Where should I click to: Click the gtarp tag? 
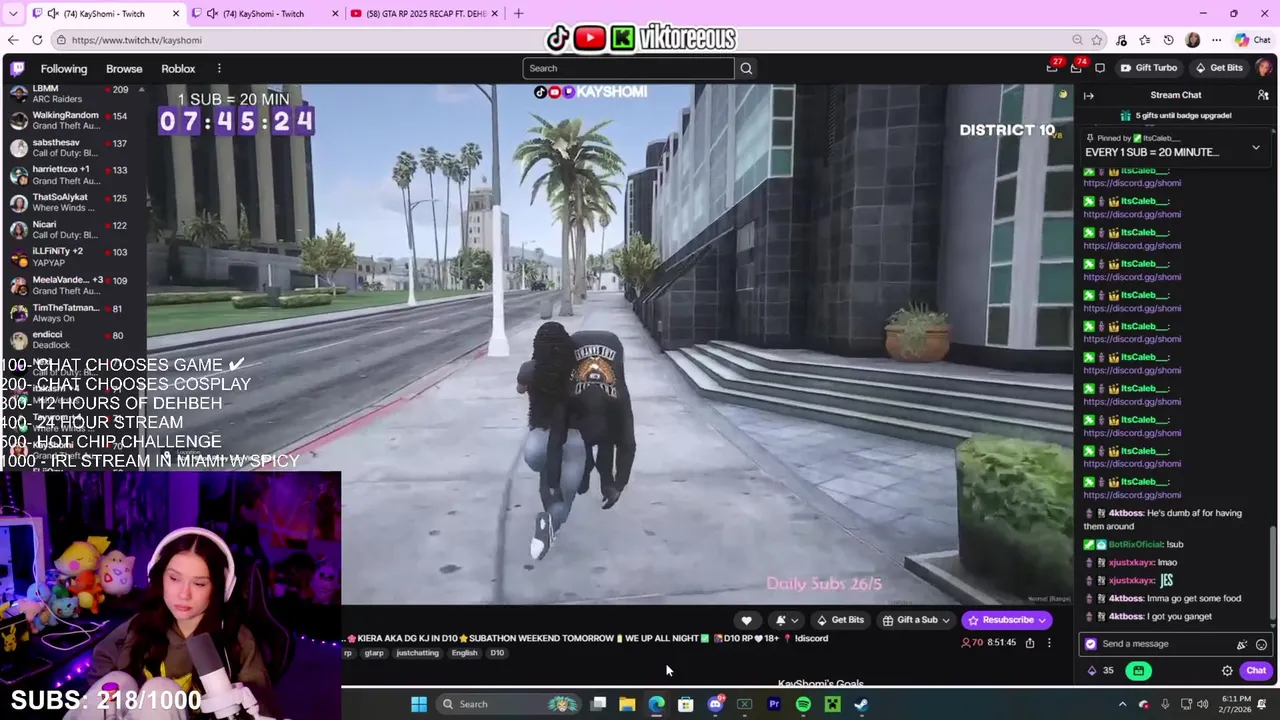[374, 653]
